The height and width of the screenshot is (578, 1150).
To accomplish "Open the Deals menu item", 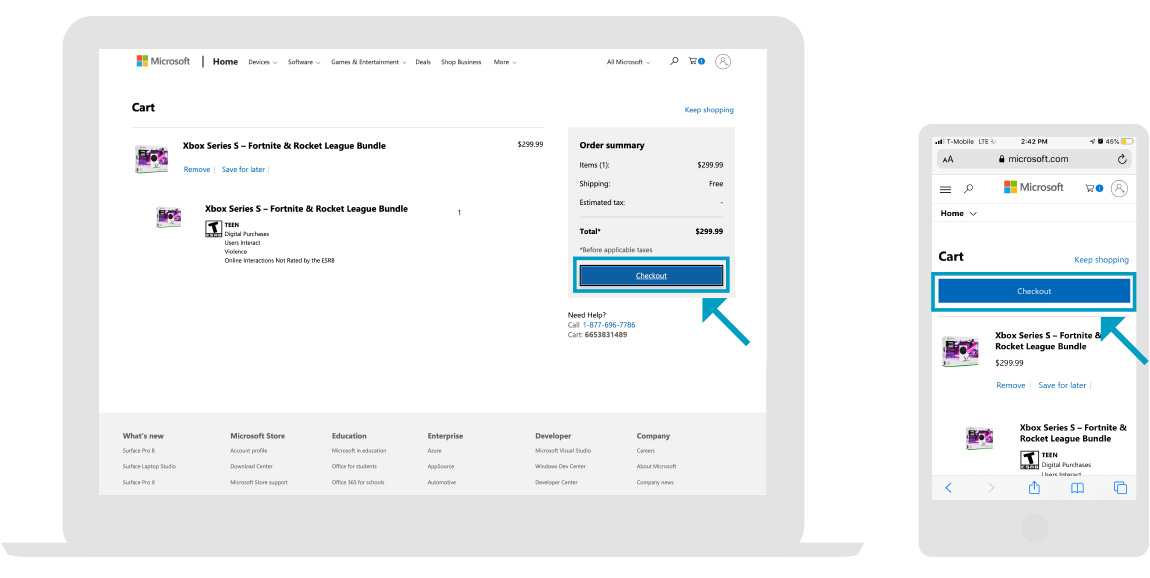I will 423,62.
